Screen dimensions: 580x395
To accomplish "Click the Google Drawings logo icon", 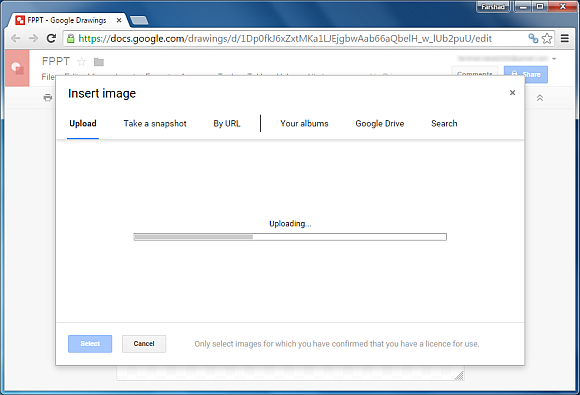I will (x=17, y=68).
